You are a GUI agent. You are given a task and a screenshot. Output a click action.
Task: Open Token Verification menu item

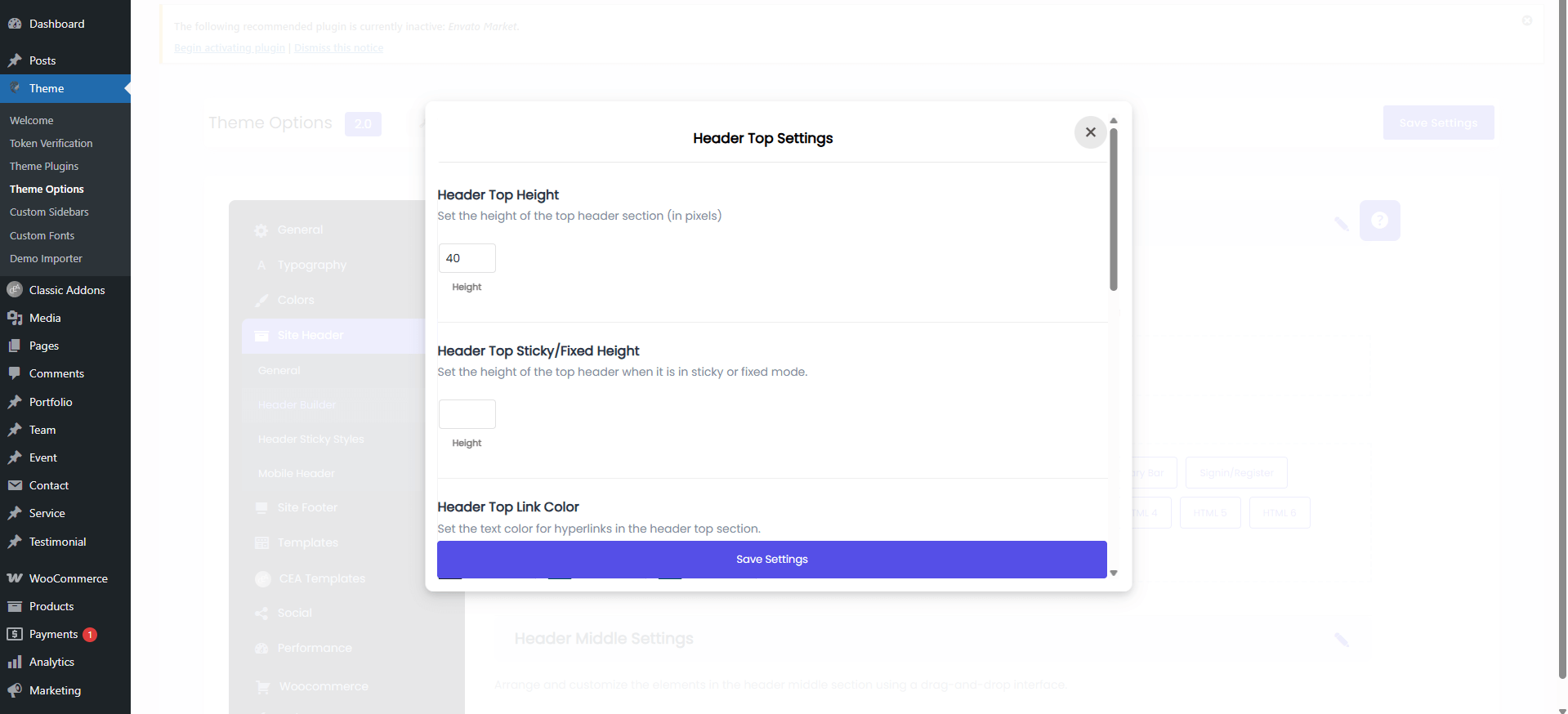pyautogui.click(x=51, y=143)
